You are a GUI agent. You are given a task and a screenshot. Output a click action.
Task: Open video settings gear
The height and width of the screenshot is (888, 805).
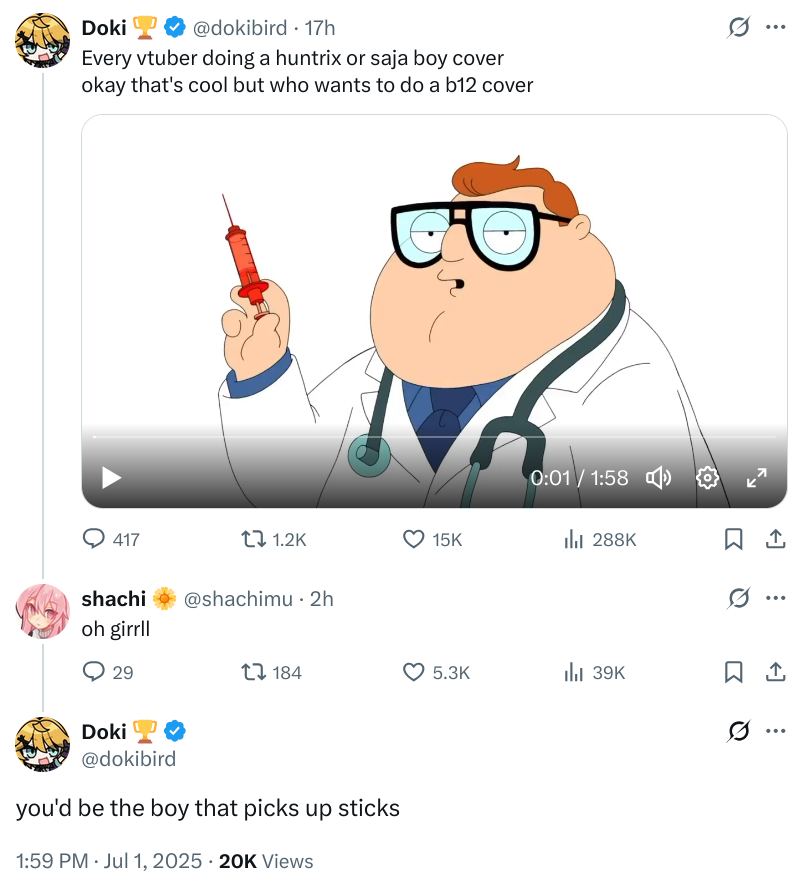click(707, 478)
